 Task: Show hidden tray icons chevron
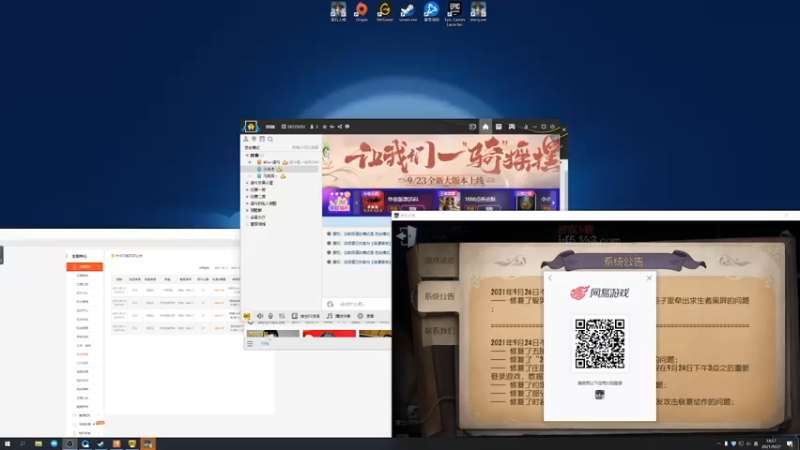click(718, 444)
